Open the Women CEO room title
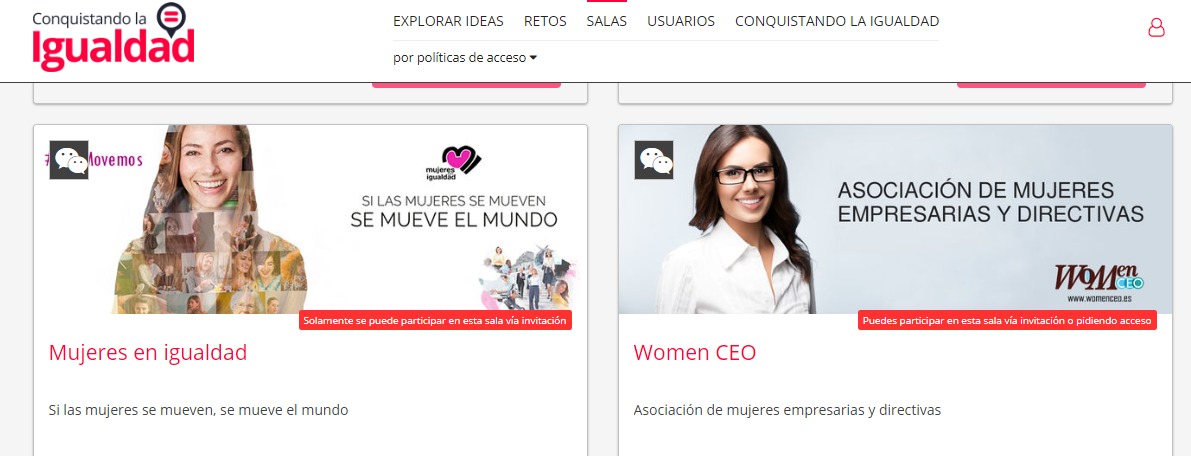The width and height of the screenshot is (1191, 456). coord(695,353)
